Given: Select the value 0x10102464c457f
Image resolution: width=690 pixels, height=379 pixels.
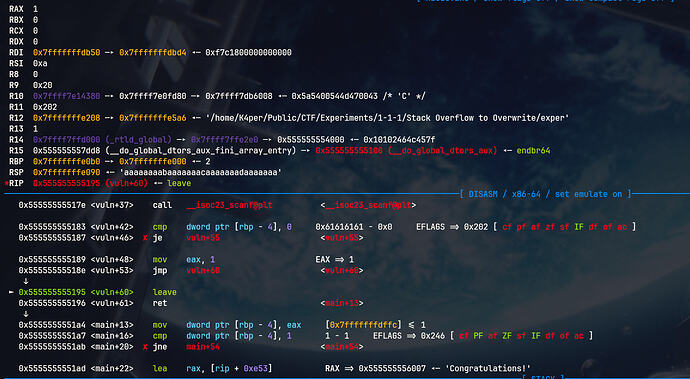Looking at the screenshot, I should click(399, 140).
